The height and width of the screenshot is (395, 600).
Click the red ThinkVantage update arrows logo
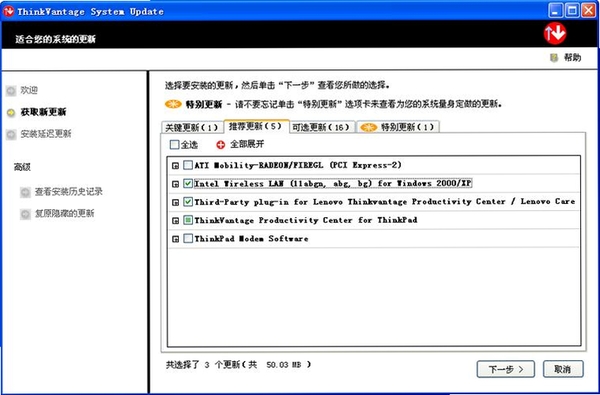click(x=555, y=34)
